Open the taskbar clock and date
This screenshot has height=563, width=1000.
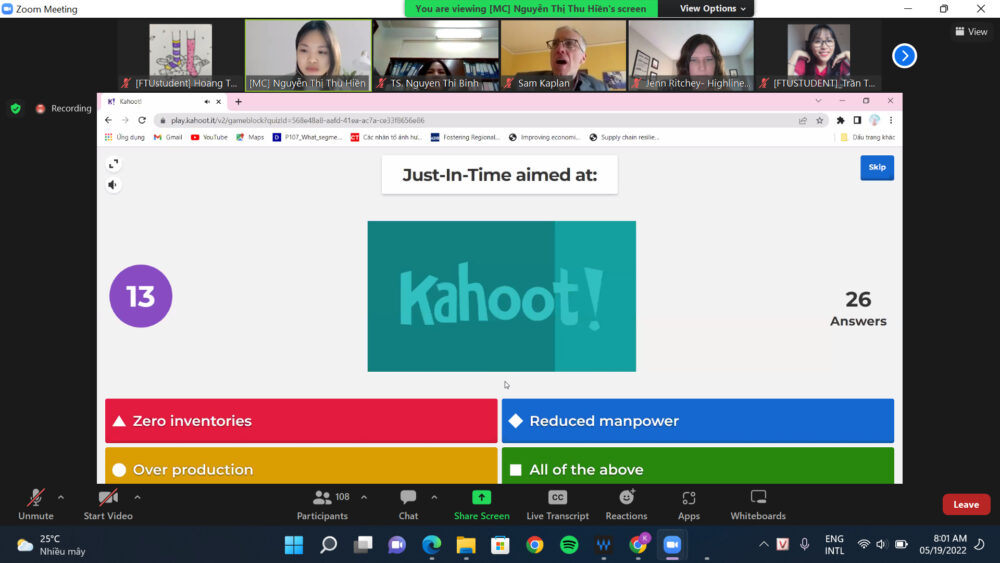pos(943,545)
